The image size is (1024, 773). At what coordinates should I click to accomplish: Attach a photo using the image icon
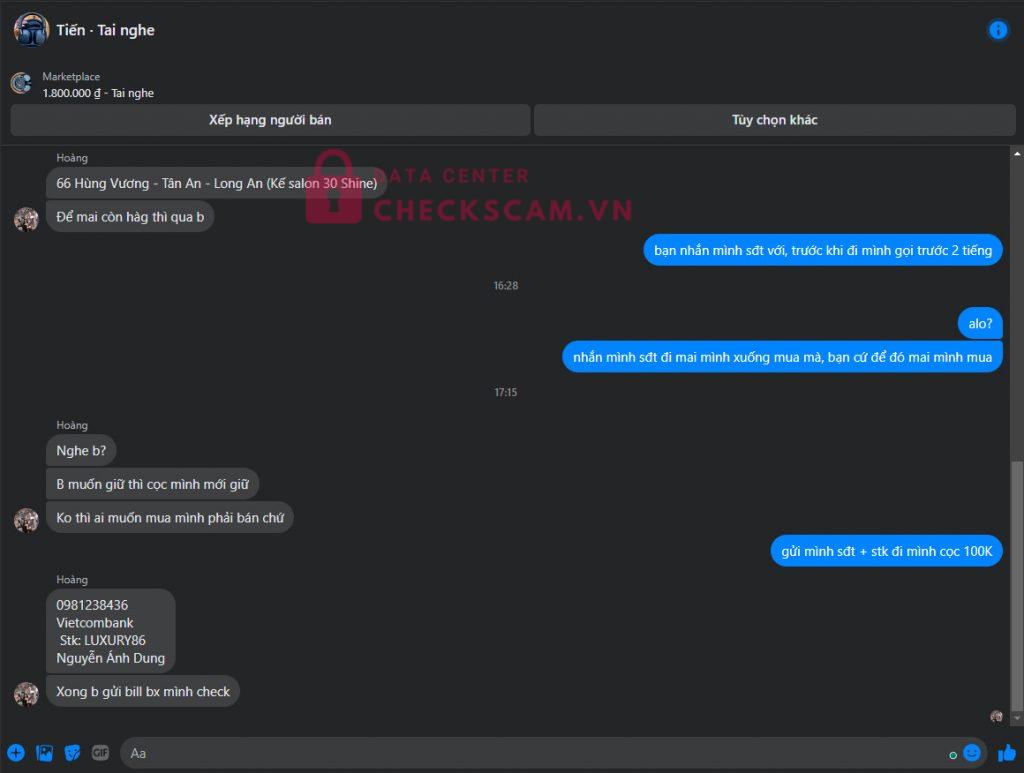(44, 753)
